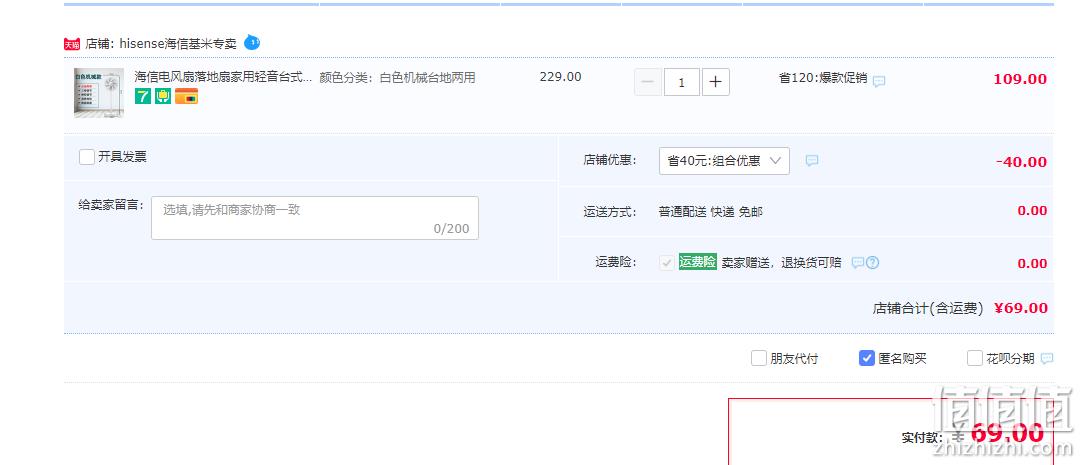Image resolution: width=1082 pixels, height=465 pixels.
Task: Click the 给卖家留言 message text field
Action: tap(315, 218)
